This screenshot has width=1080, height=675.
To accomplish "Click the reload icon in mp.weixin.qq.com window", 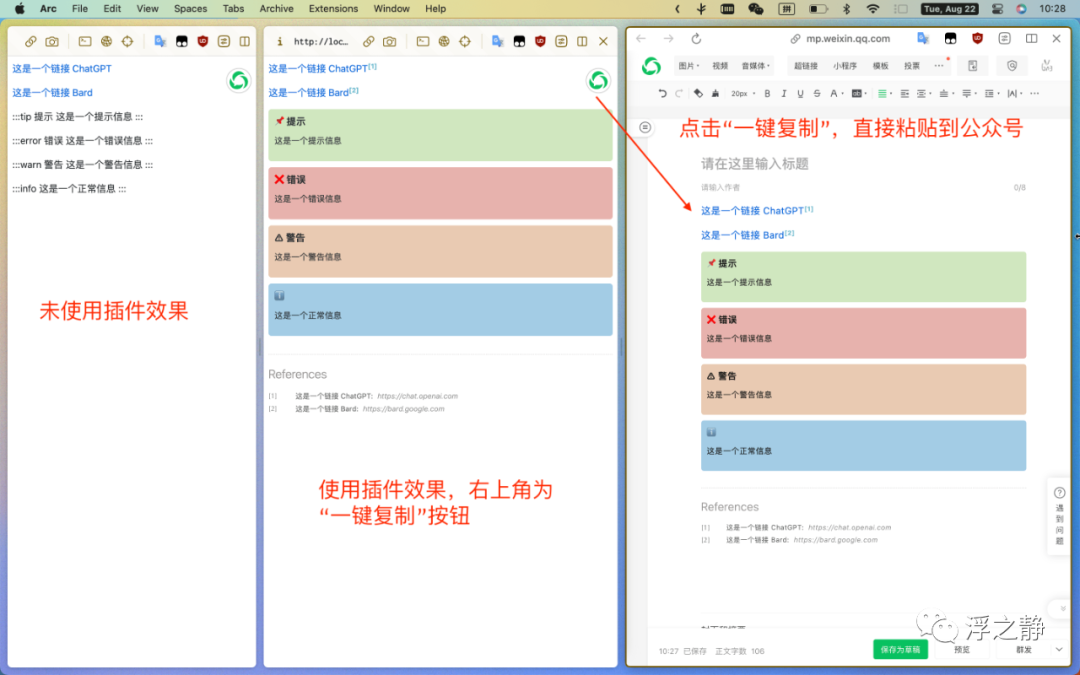I will 696,39.
